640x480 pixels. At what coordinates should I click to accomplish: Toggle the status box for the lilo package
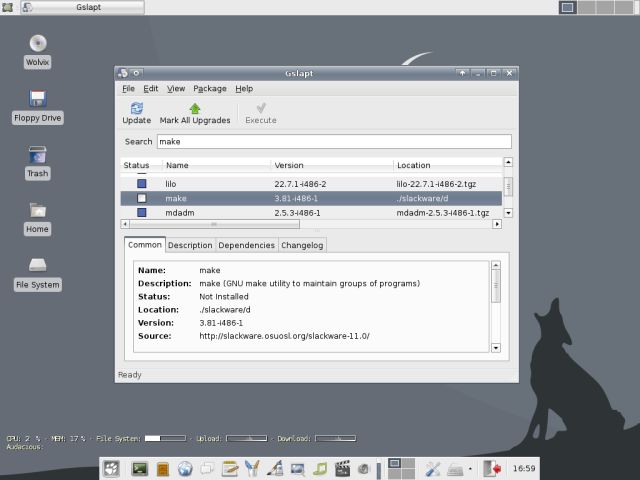click(x=141, y=184)
